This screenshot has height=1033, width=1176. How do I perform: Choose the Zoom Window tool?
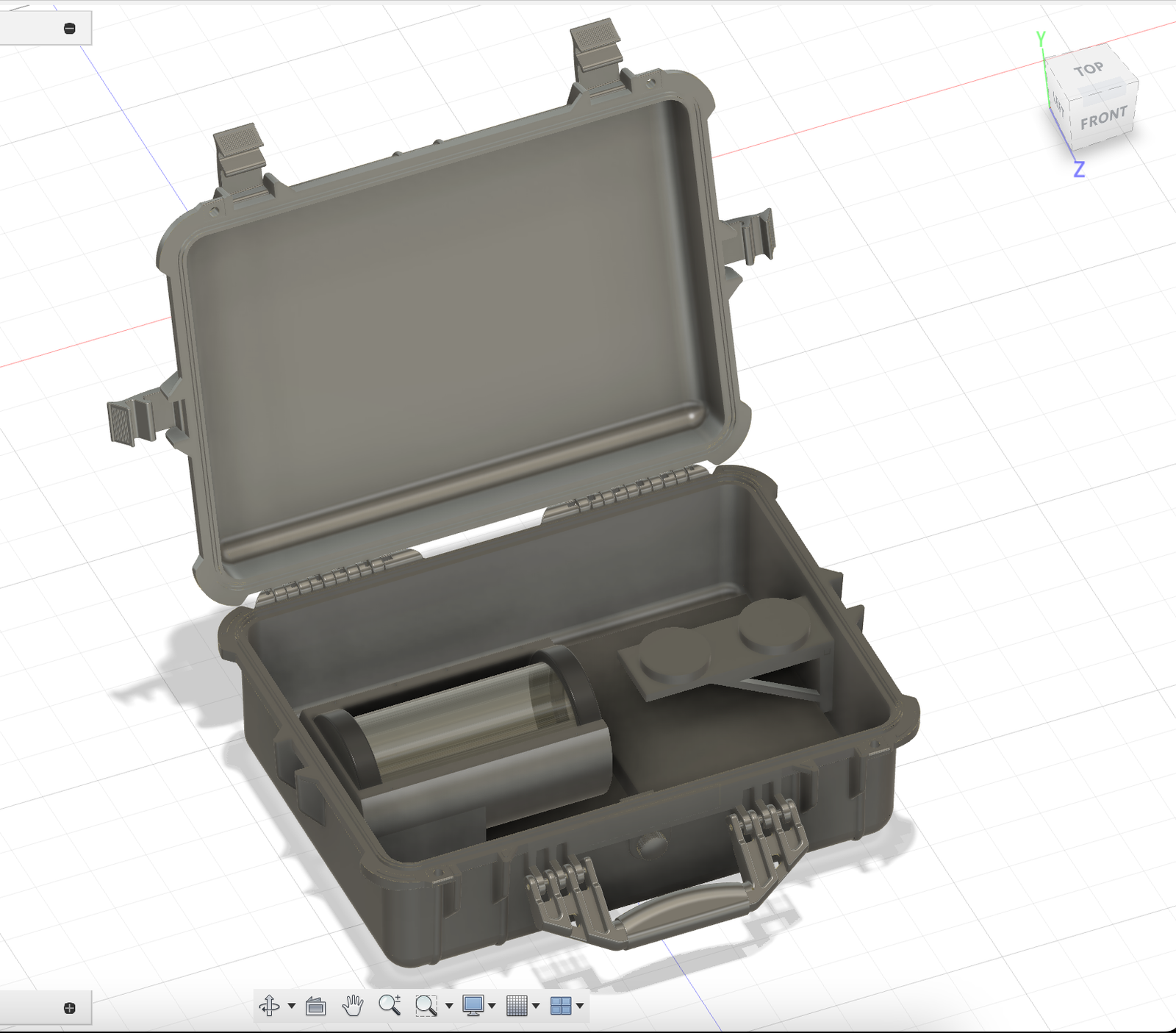[x=426, y=1005]
